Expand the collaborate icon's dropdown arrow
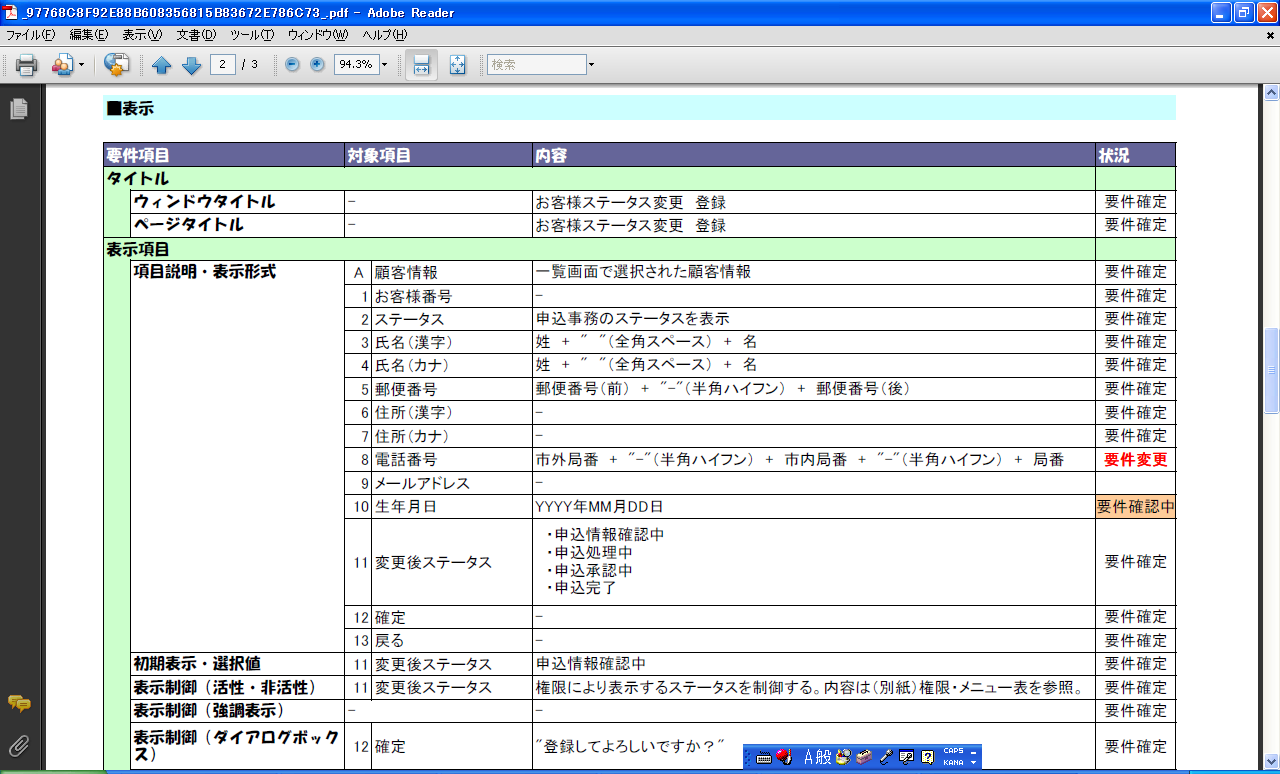The image size is (1280, 774). (82, 65)
